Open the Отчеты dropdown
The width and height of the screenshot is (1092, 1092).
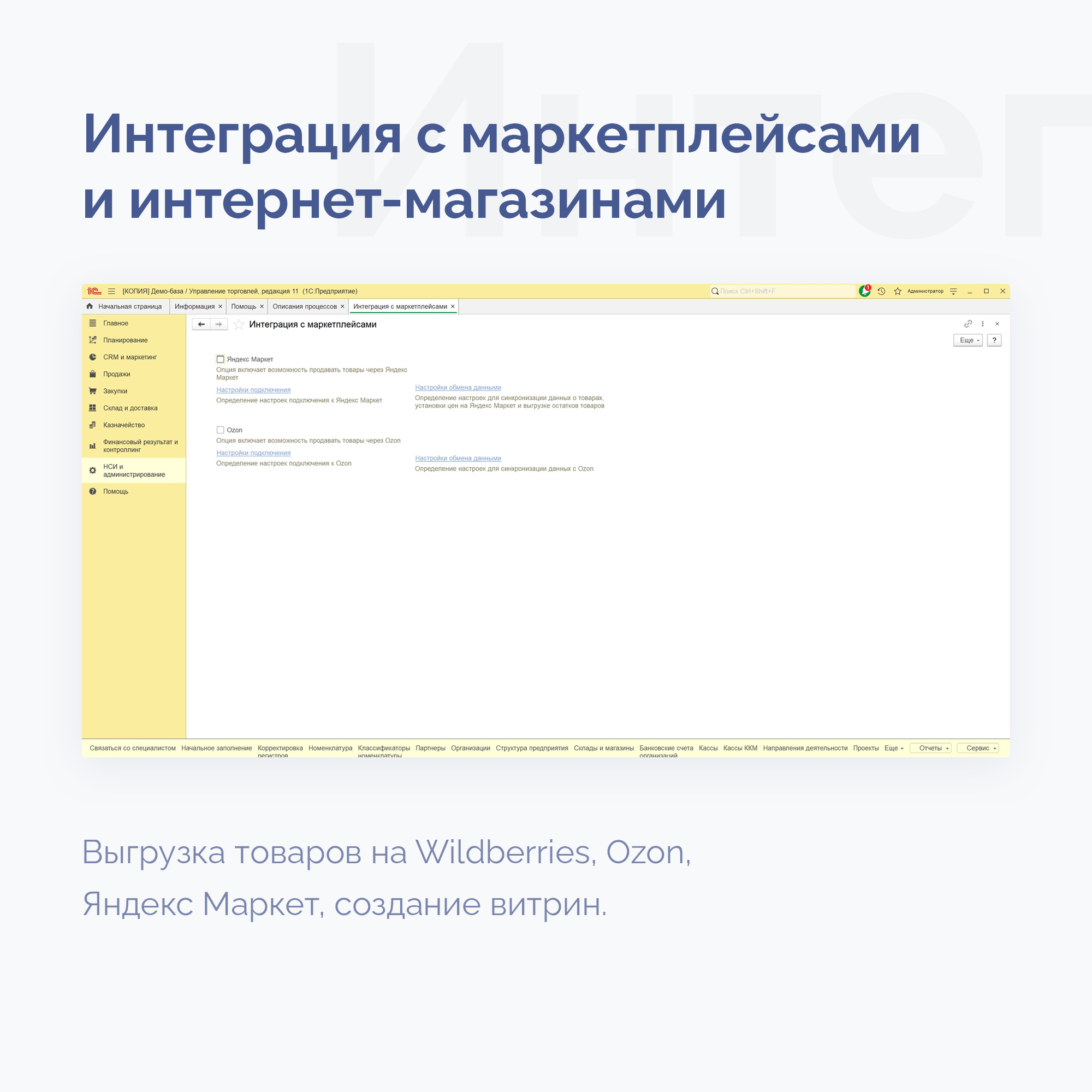[931, 748]
